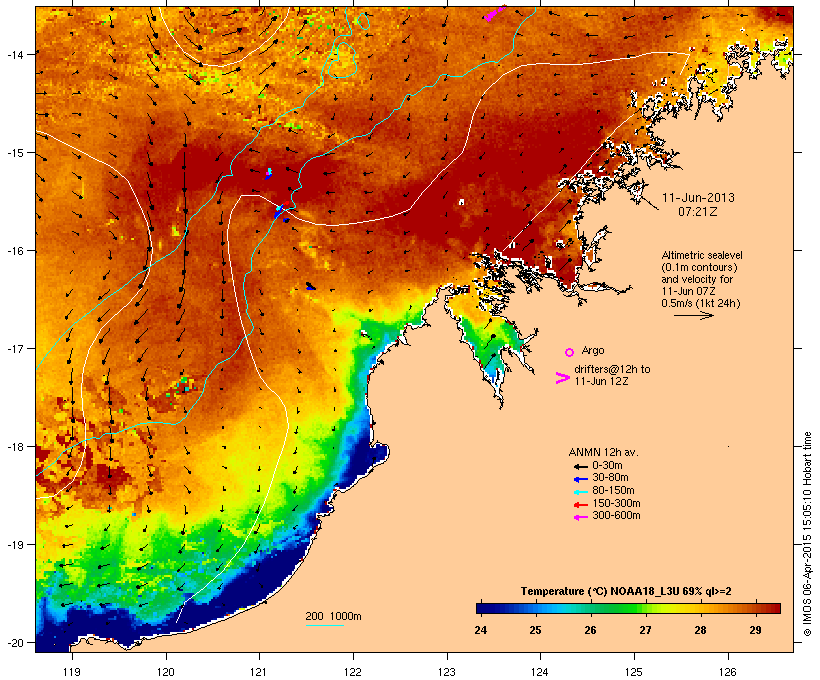This screenshot has height=680, width=820.
Task: Click the colorbar tick label 28
Action: click(700, 630)
